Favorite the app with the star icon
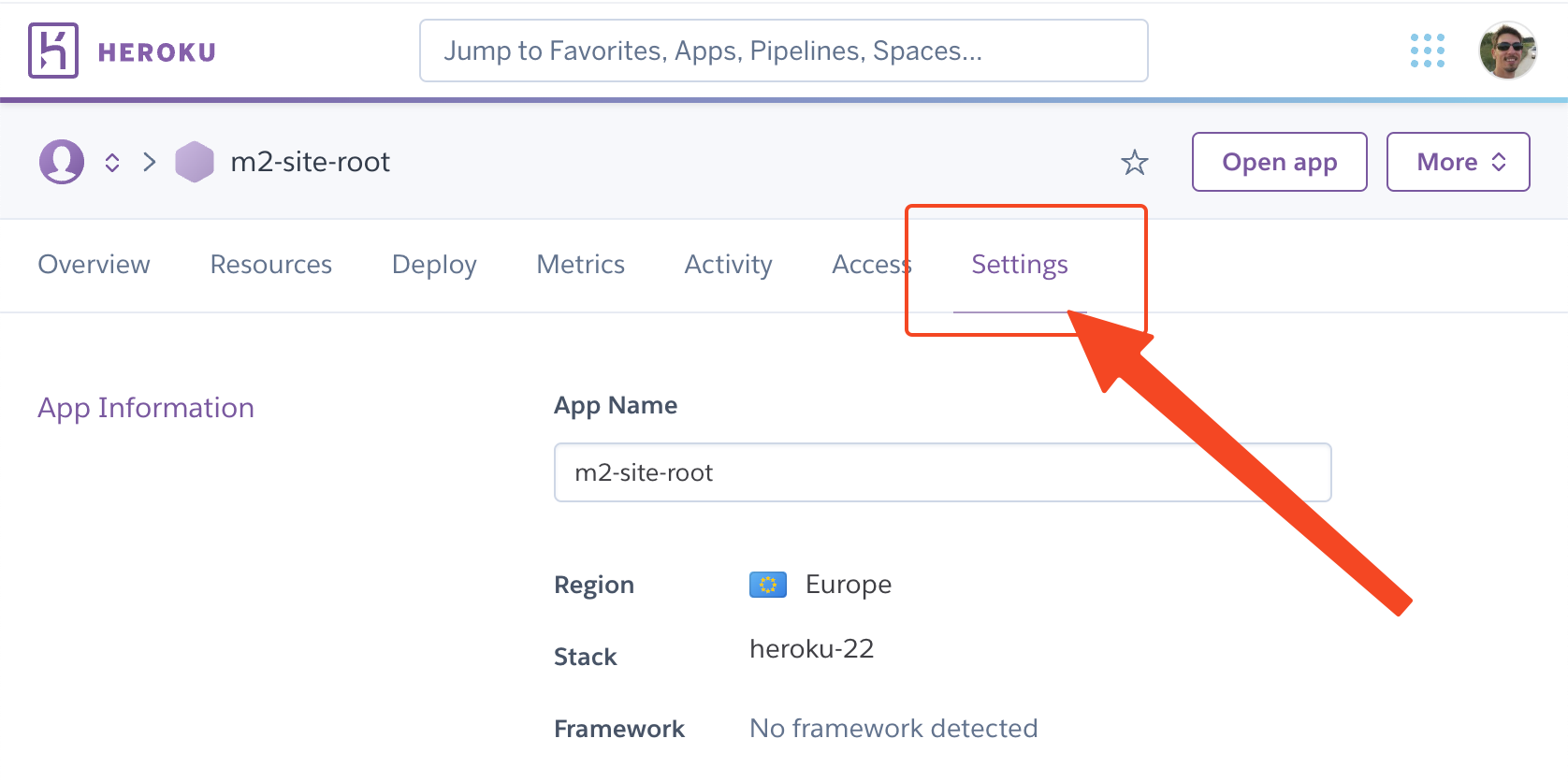Viewport: 1568px width, 782px height. tap(1135, 163)
